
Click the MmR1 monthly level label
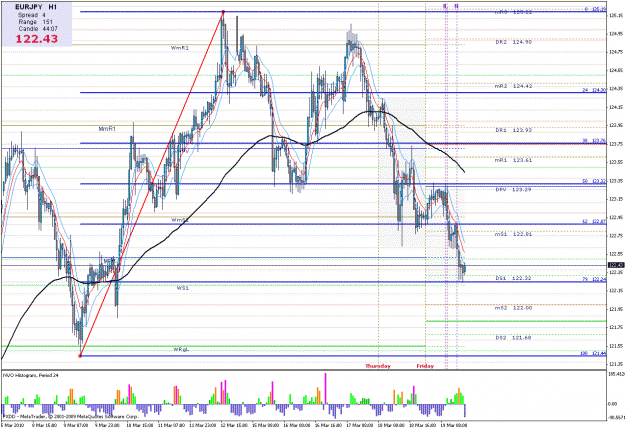[107, 129]
